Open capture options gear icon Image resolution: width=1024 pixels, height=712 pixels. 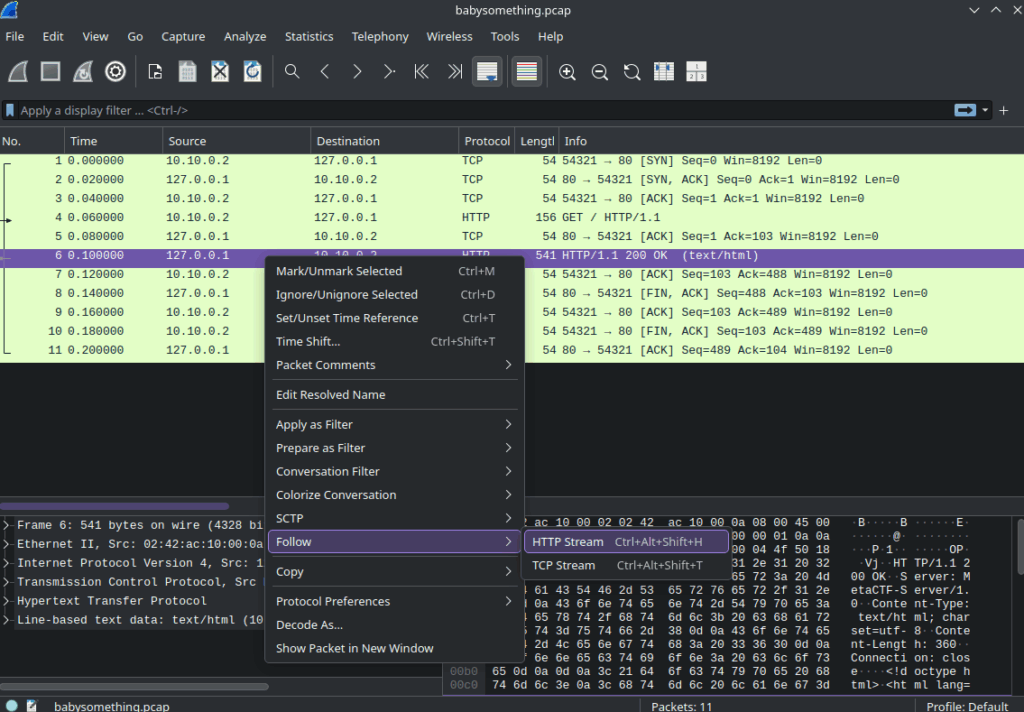pos(116,71)
